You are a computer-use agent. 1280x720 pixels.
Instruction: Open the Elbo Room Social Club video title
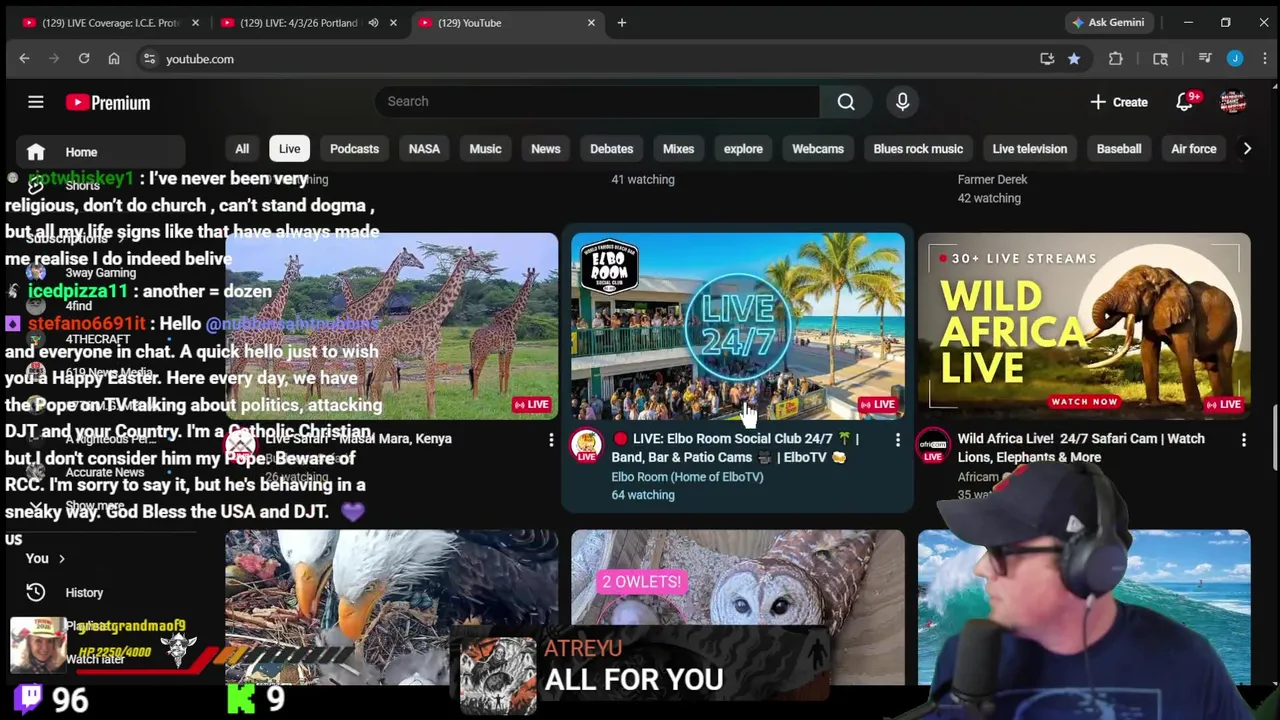point(735,448)
